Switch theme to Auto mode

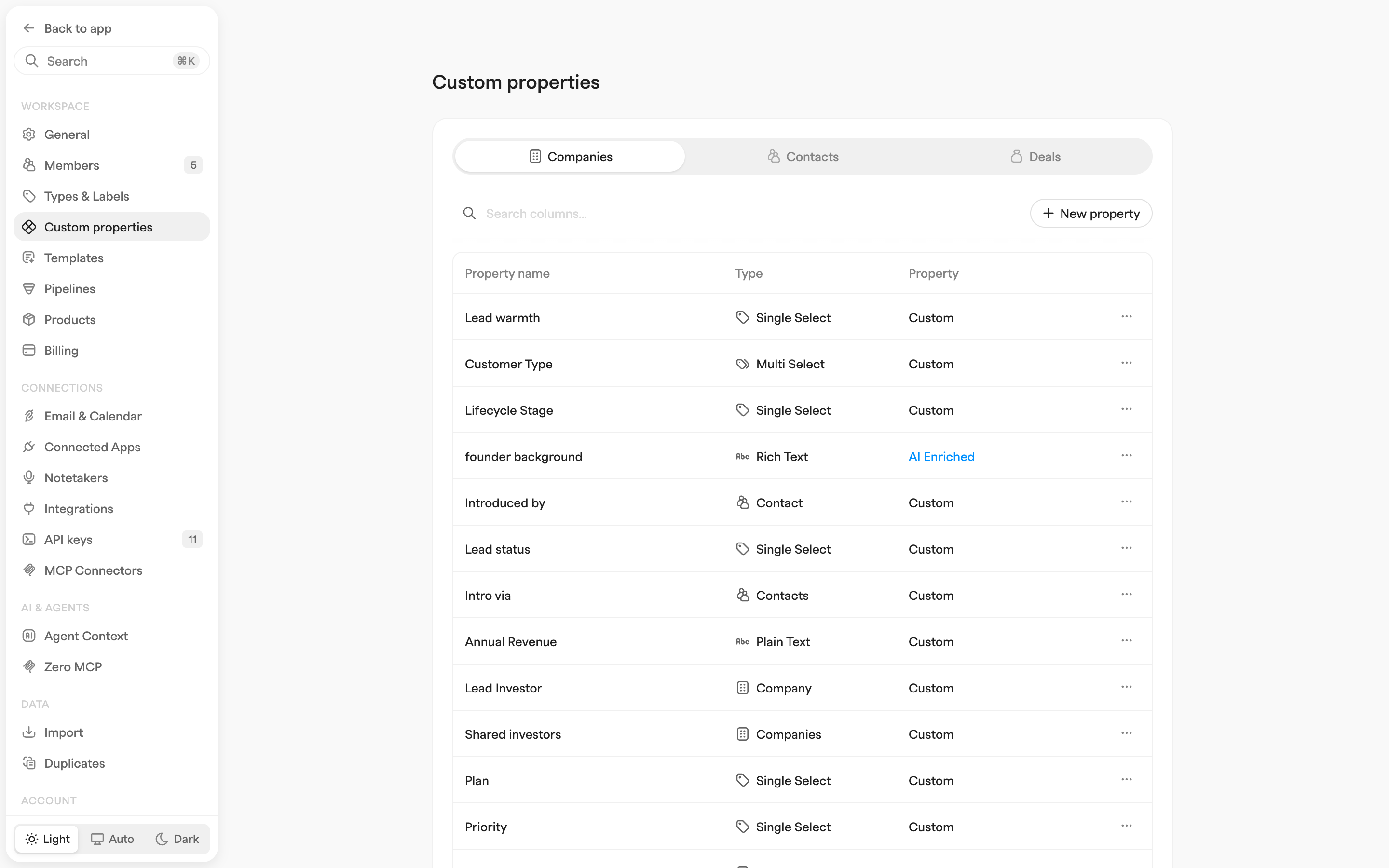coord(112,839)
